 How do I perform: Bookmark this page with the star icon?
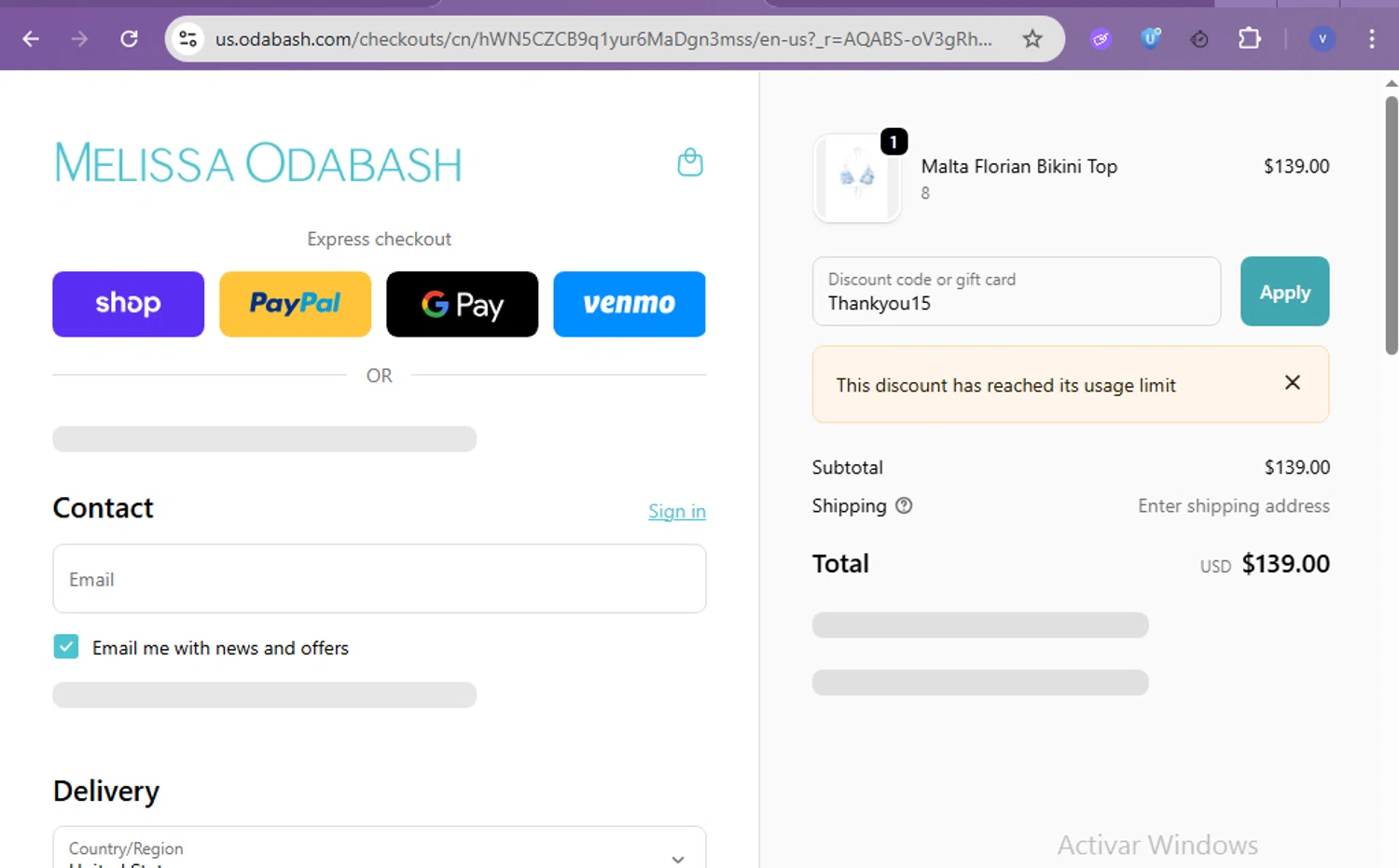tap(1032, 39)
